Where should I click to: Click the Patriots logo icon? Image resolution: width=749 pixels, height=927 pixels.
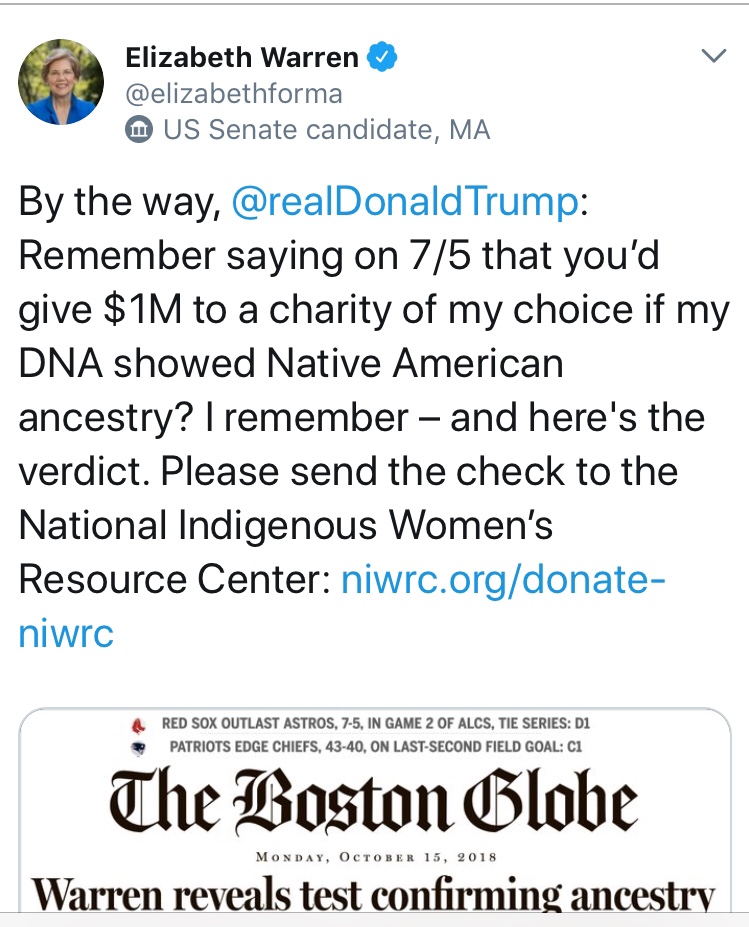coord(138,746)
